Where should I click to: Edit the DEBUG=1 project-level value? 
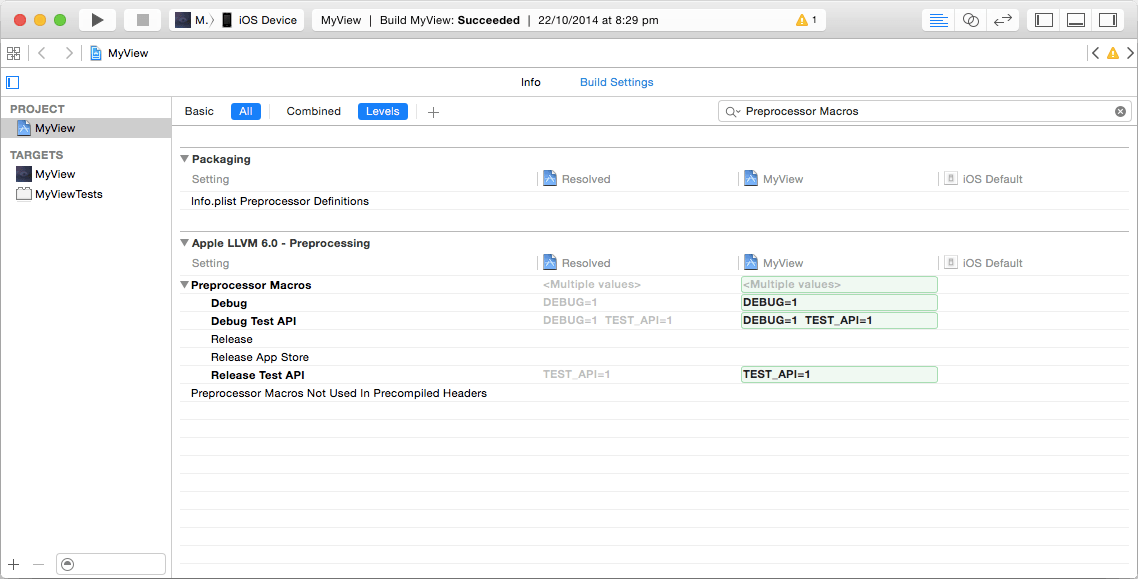point(839,303)
